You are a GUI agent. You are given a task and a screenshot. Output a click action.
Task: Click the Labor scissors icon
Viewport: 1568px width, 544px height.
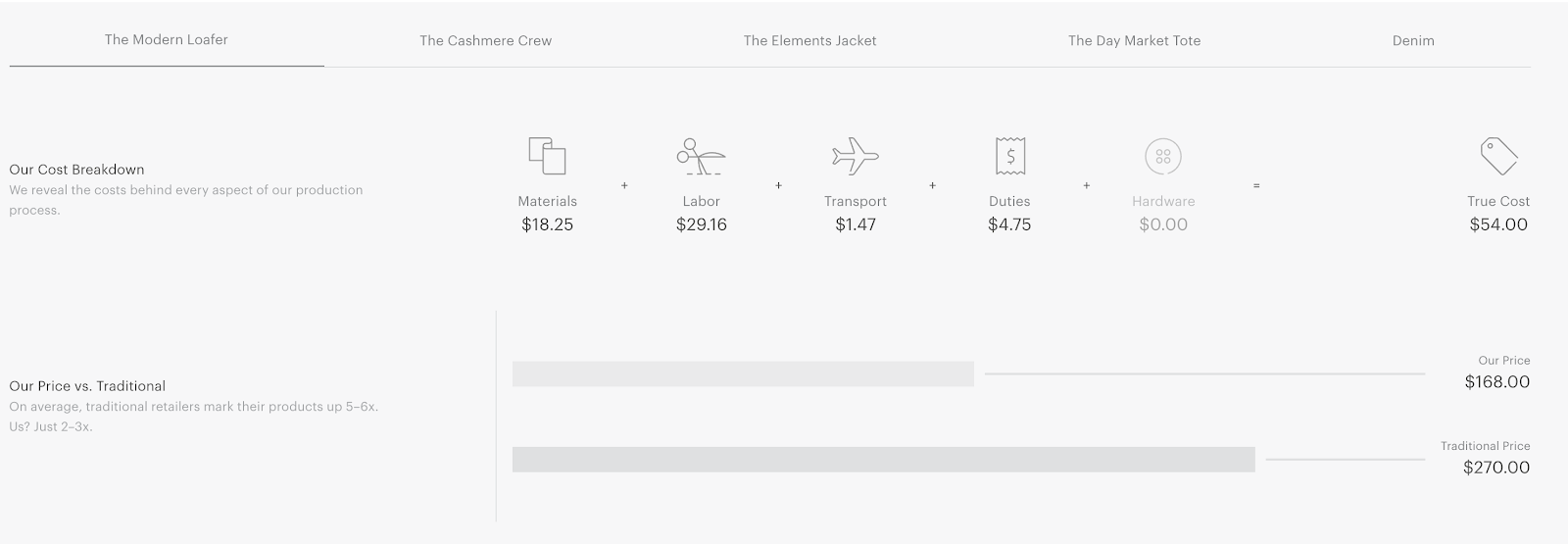click(701, 156)
